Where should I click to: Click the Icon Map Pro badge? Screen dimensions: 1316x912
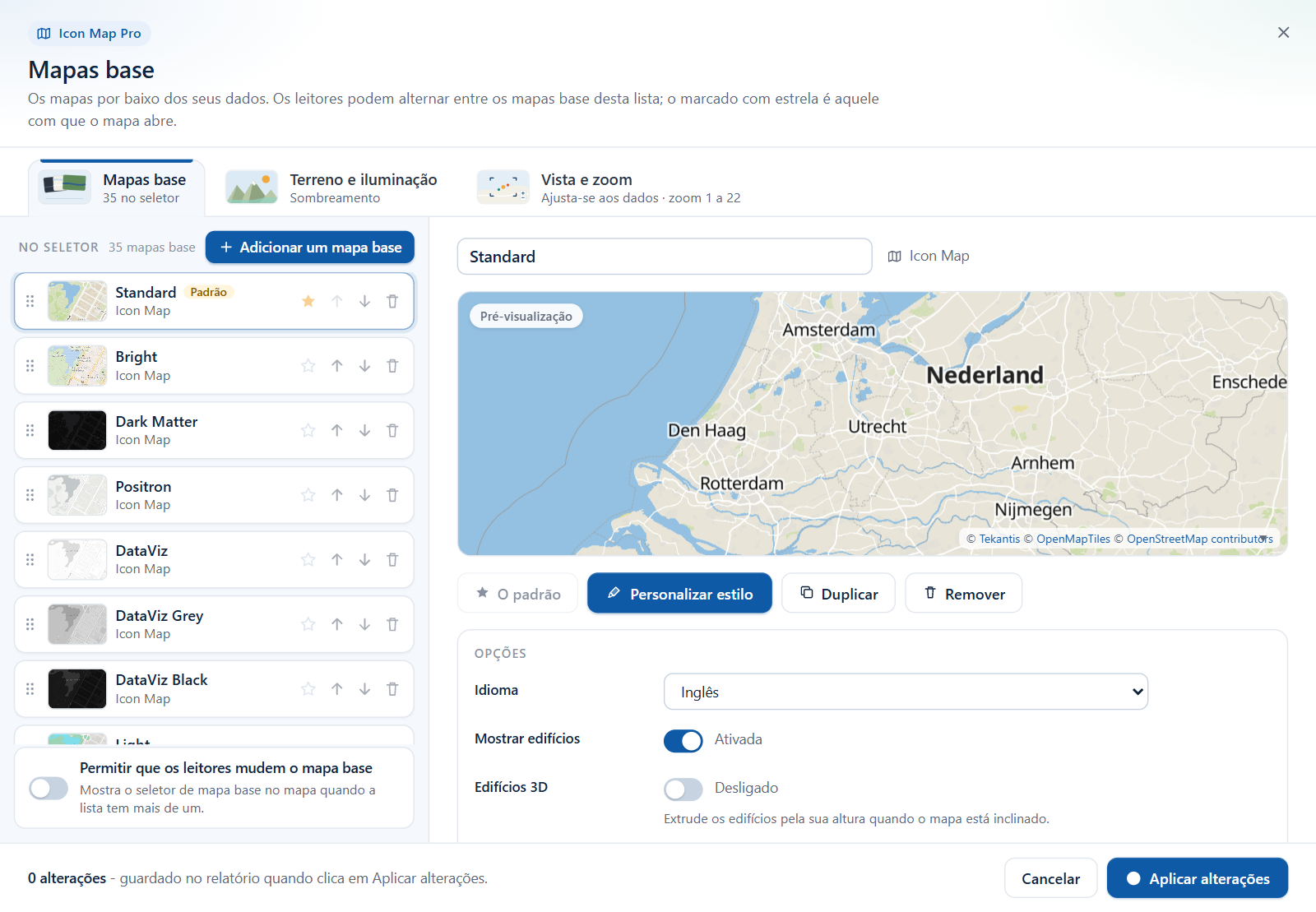pos(90,34)
